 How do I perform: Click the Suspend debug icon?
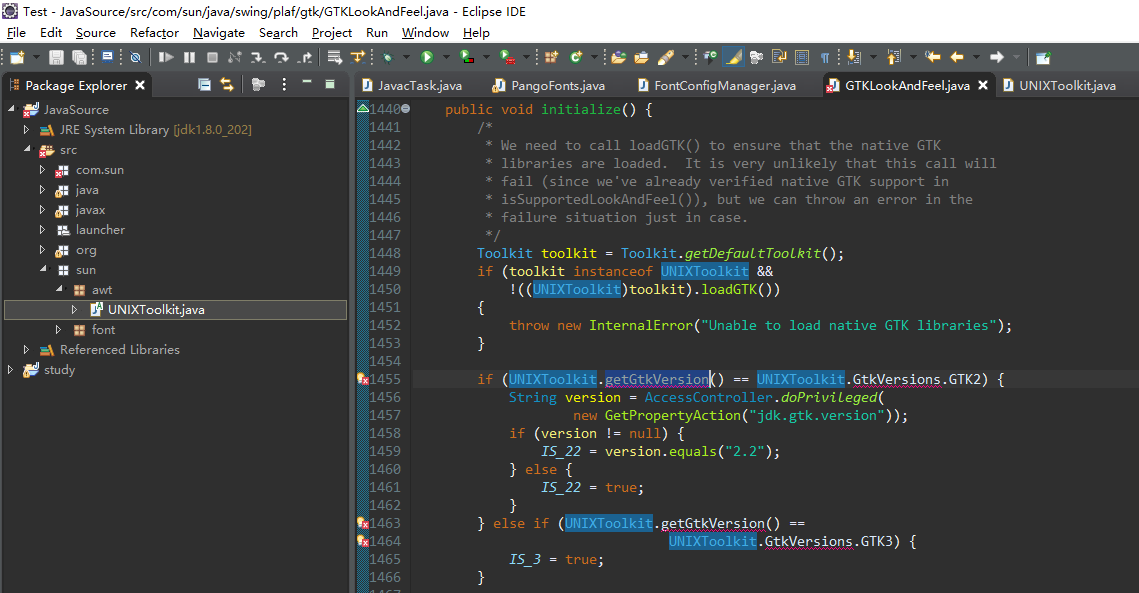pyautogui.click(x=190, y=57)
